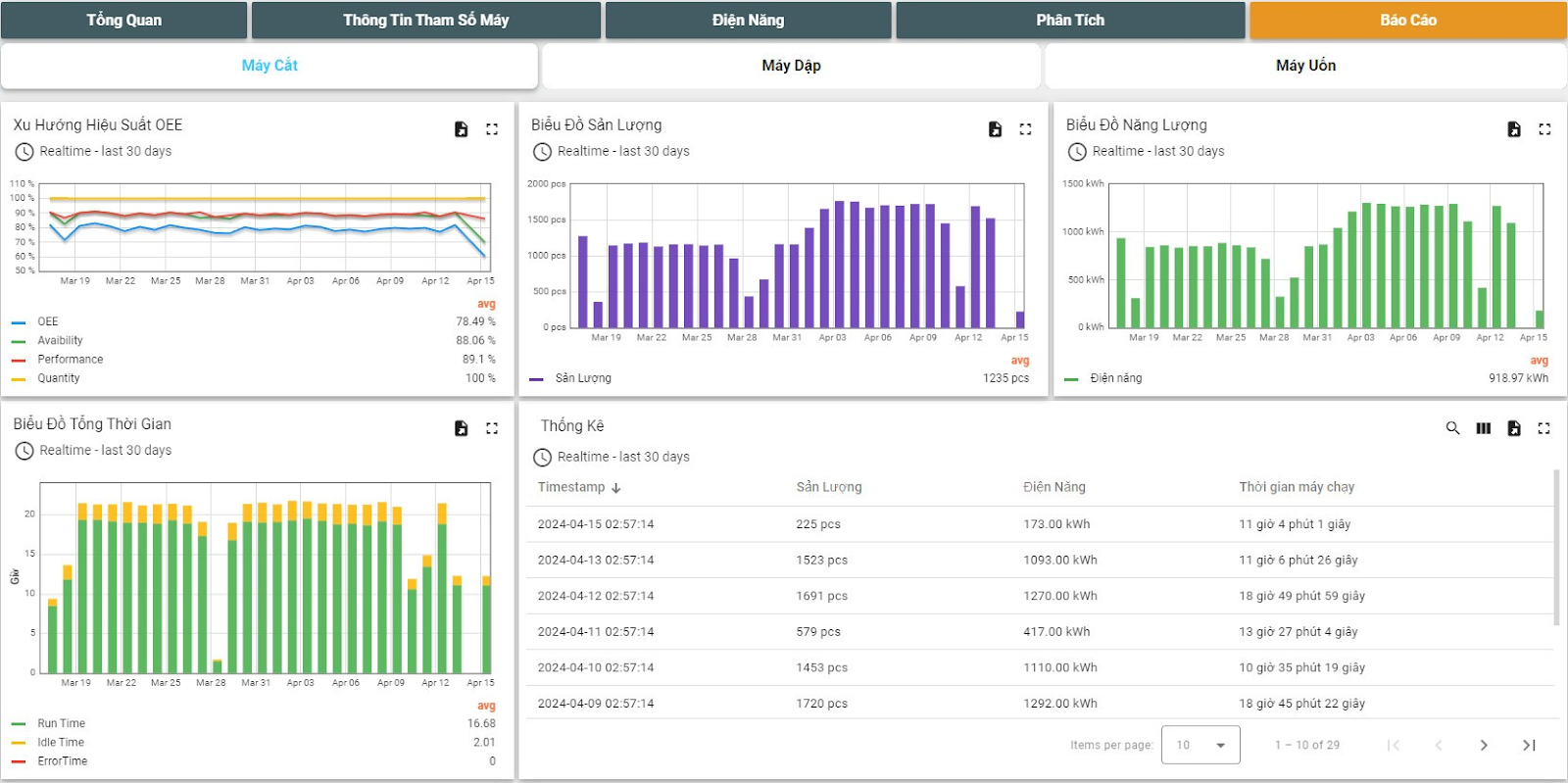Select the Máy Cắt machine tab
The width and height of the screenshot is (1568, 783).
tap(269, 66)
